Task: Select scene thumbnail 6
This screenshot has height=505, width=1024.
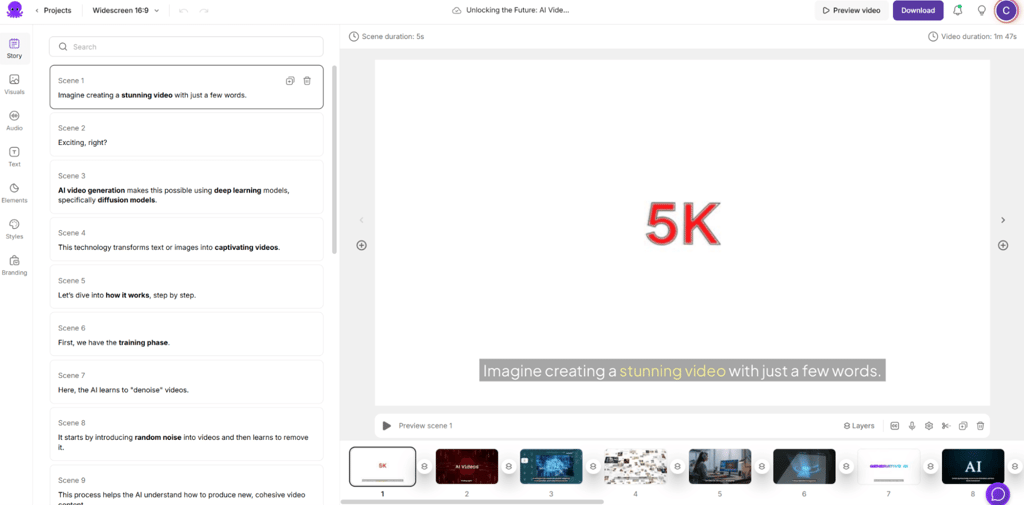Action: click(x=804, y=466)
